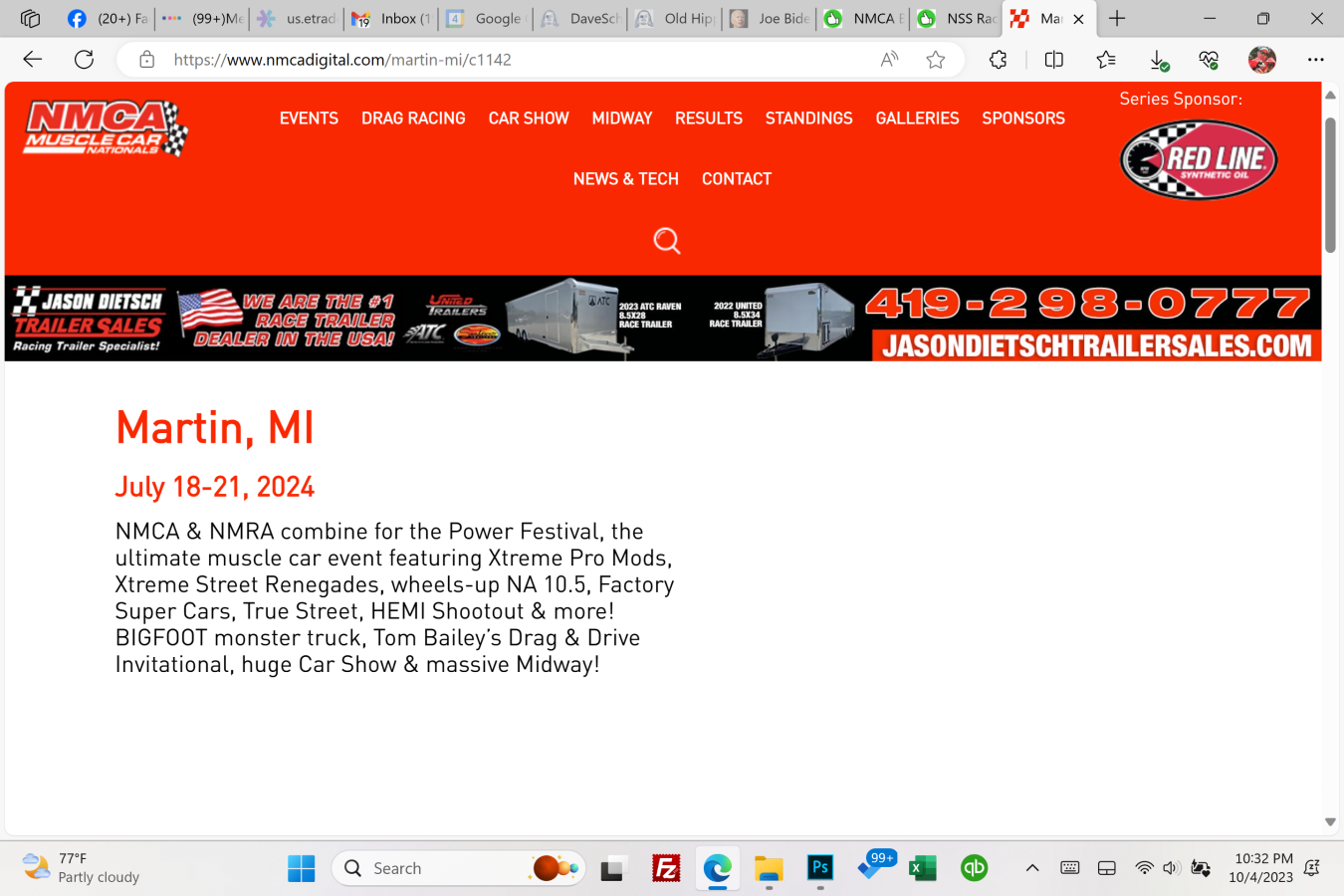Click the Red Line Synthetic Oil sponsor logo
The image size is (1344, 896).
pyautogui.click(x=1199, y=159)
